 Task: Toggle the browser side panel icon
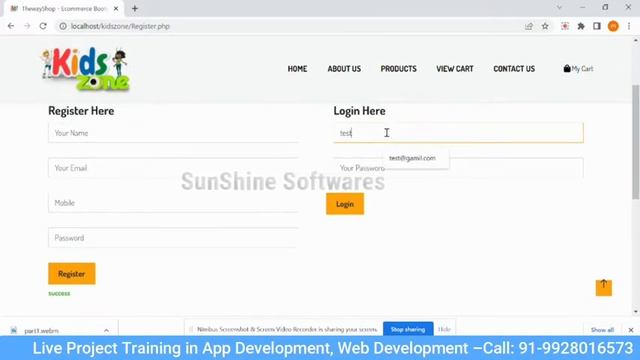[x=597, y=26]
